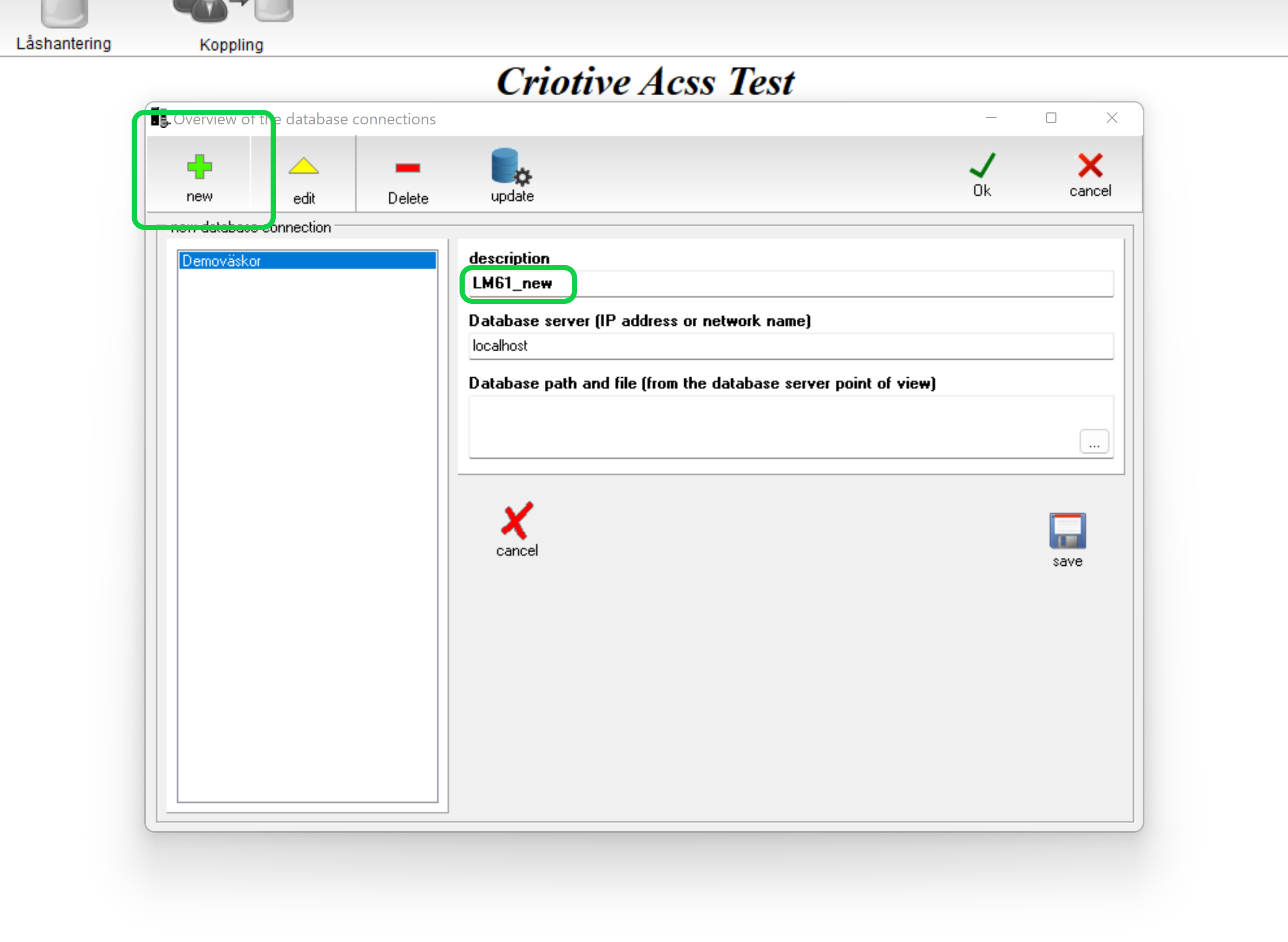Maximize the database connections window
This screenshot has width=1288, height=942.
[1051, 118]
